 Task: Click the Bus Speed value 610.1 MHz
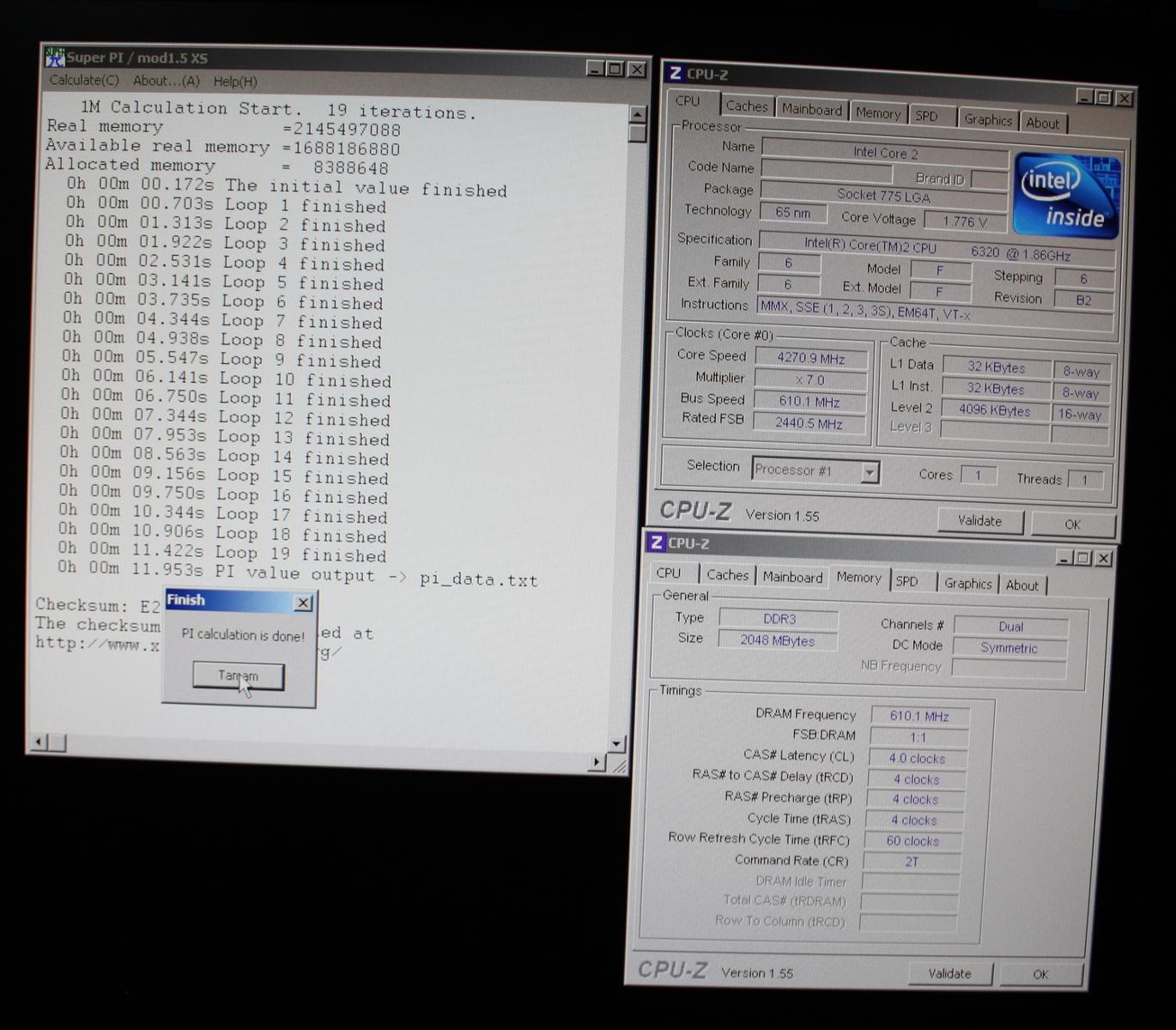point(809,401)
